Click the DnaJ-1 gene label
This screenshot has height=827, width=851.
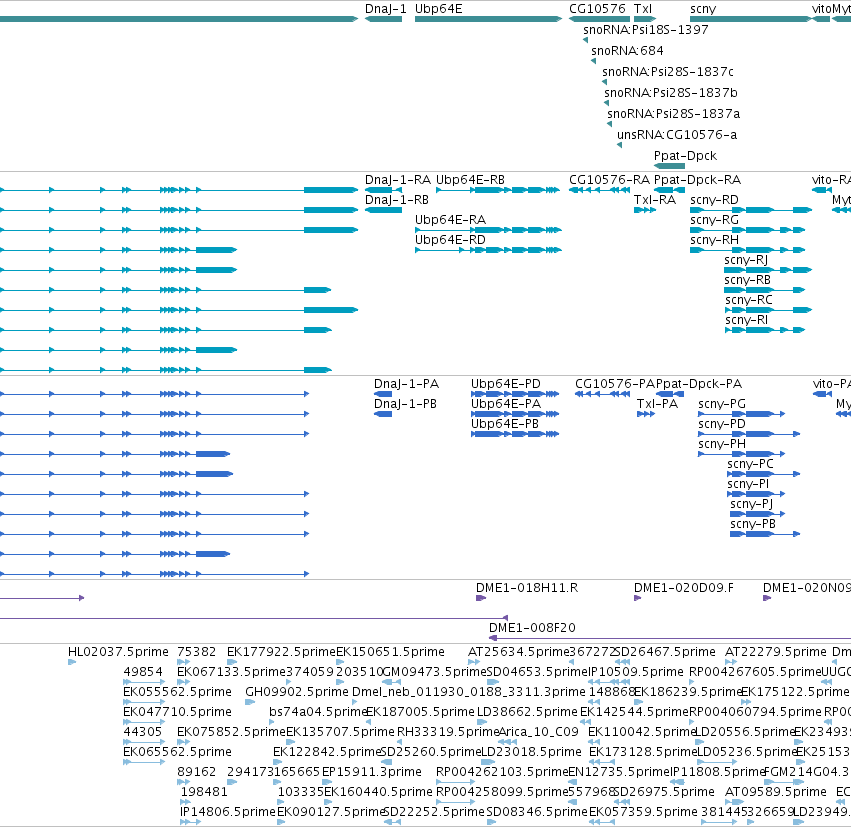tap(385, 9)
